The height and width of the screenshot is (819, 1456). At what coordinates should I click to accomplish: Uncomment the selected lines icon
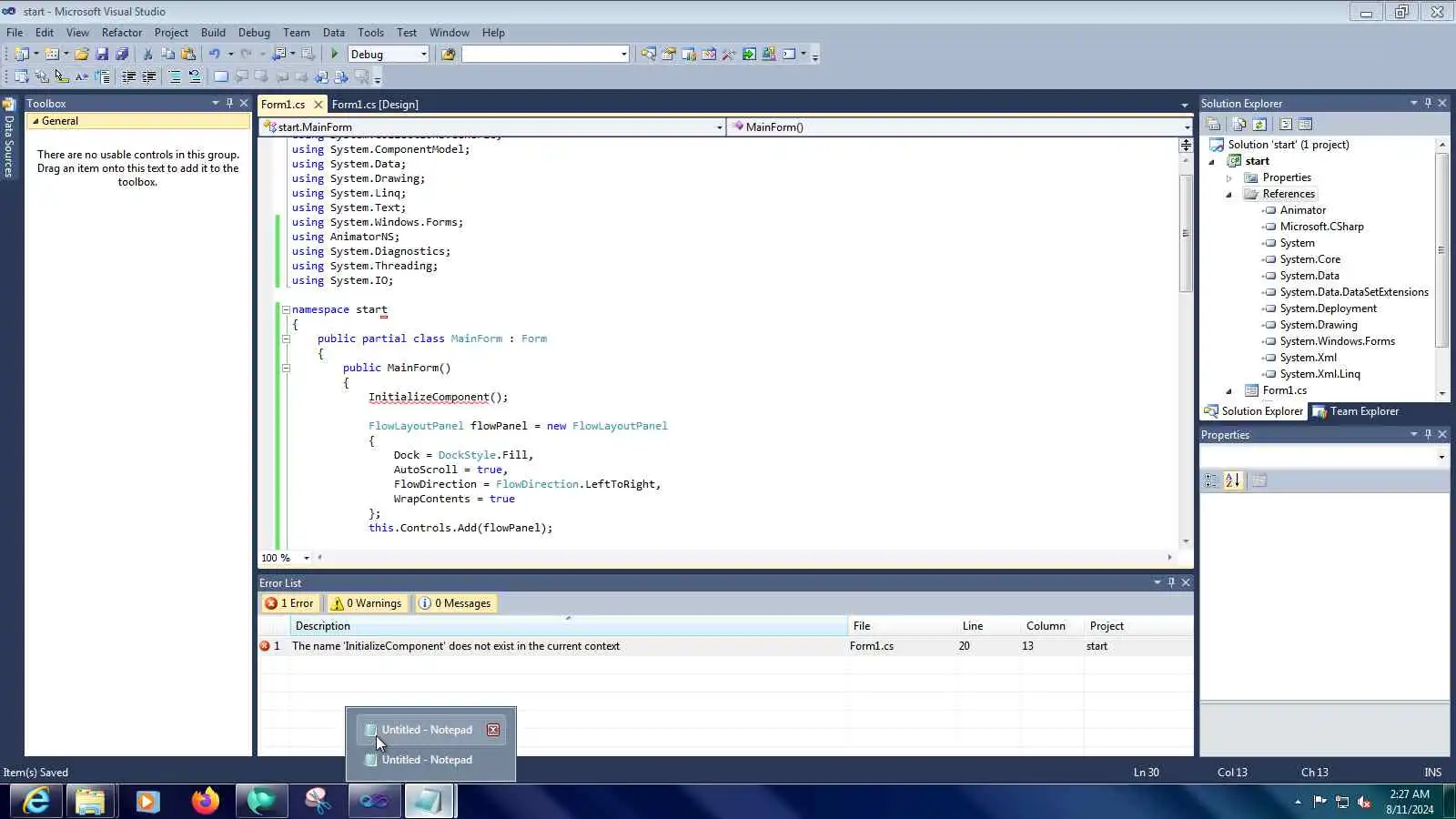(x=194, y=76)
